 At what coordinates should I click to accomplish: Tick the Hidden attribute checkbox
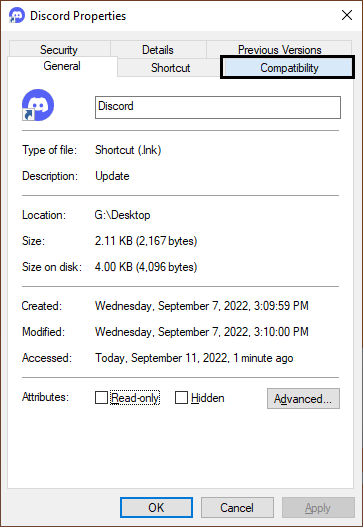[181, 398]
